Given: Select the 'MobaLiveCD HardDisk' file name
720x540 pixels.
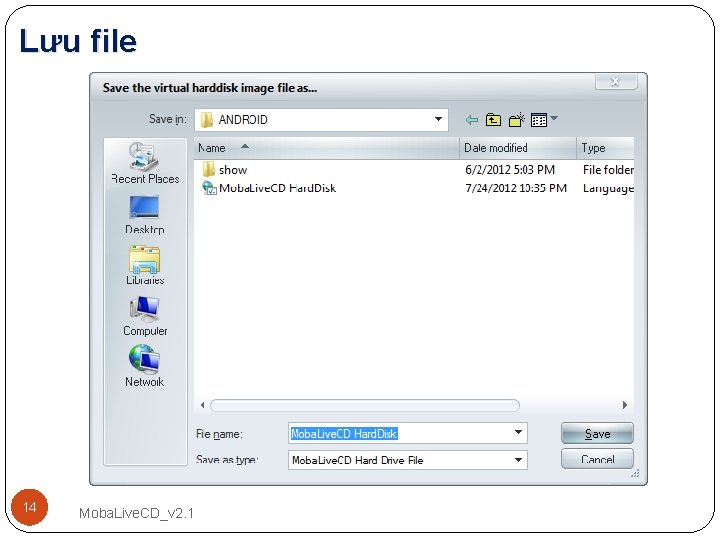Looking at the screenshot, I should tap(277, 188).
